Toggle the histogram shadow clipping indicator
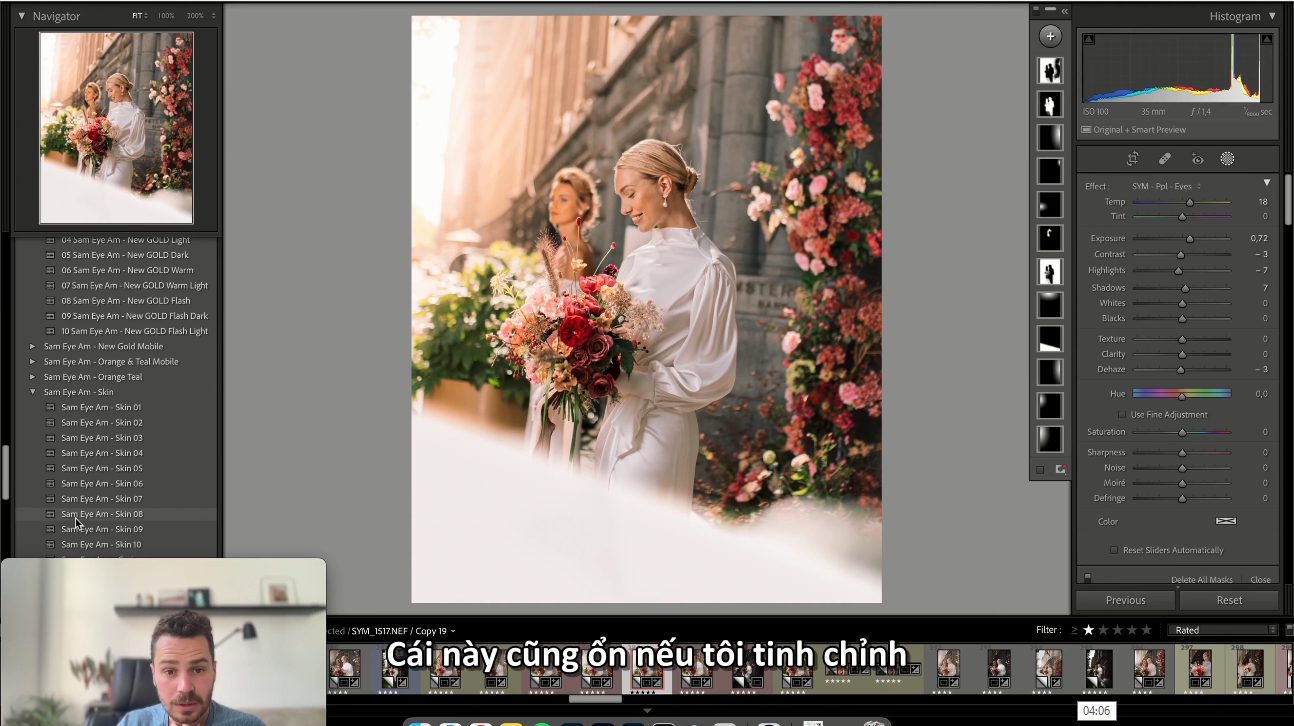Viewport: 1294px width, 726px height. 1089,39
